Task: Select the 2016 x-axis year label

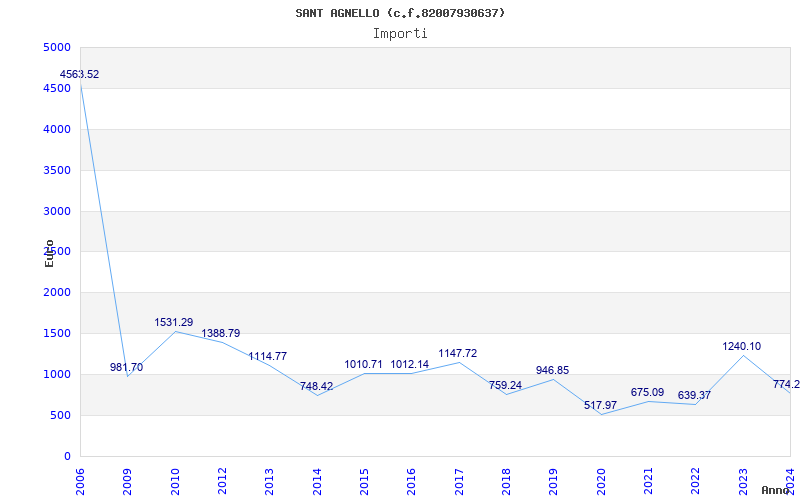Action: (x=412, y=481)
